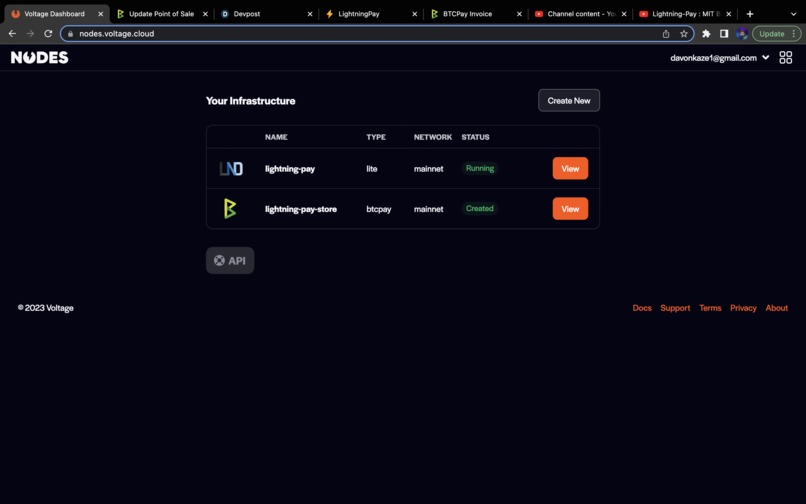806x504 pixels.
Task: Open the browser extensions puzzle icon
Action: (x=706, y=33)
